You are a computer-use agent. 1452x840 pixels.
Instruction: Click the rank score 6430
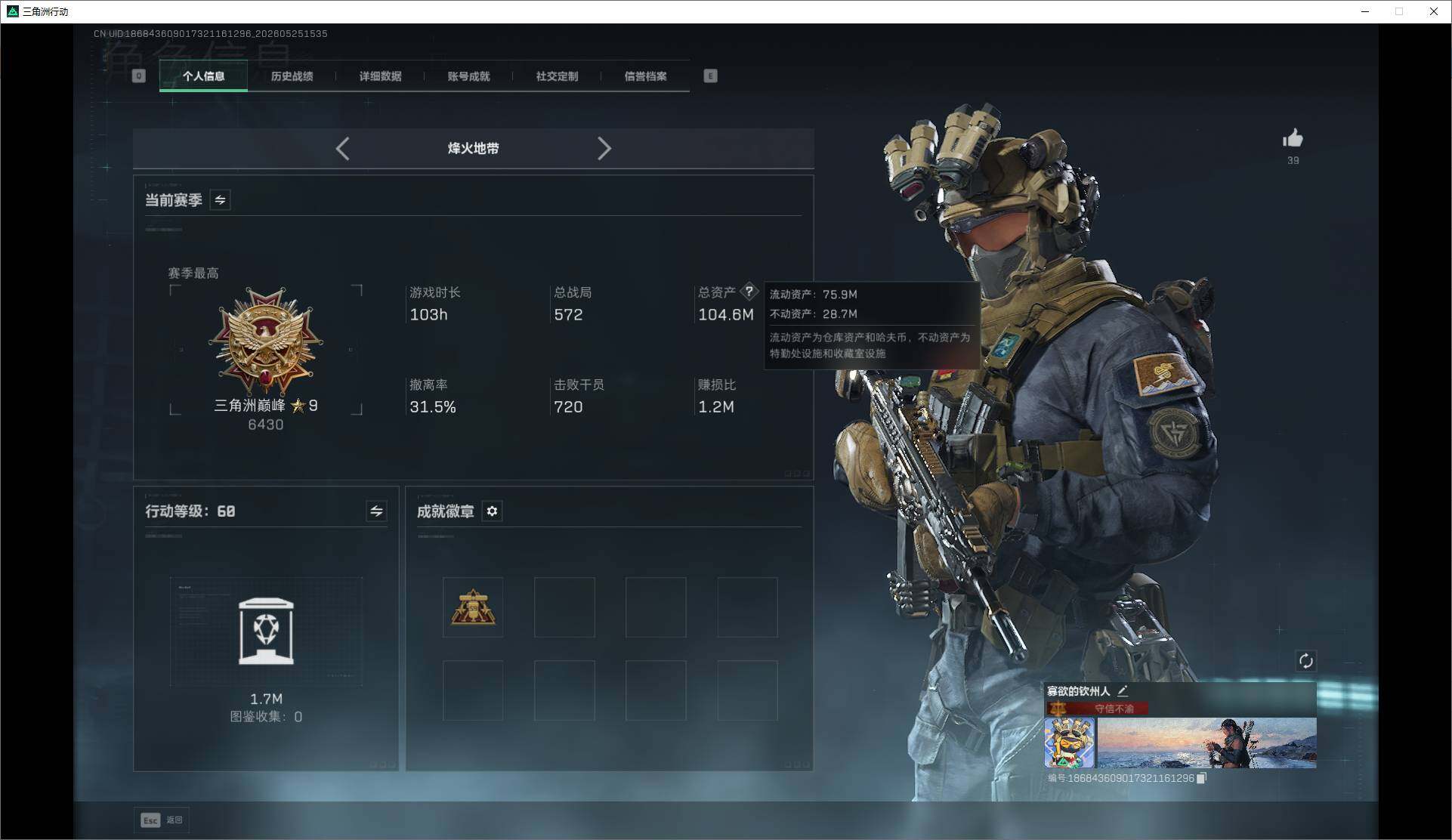pos(266,425)
